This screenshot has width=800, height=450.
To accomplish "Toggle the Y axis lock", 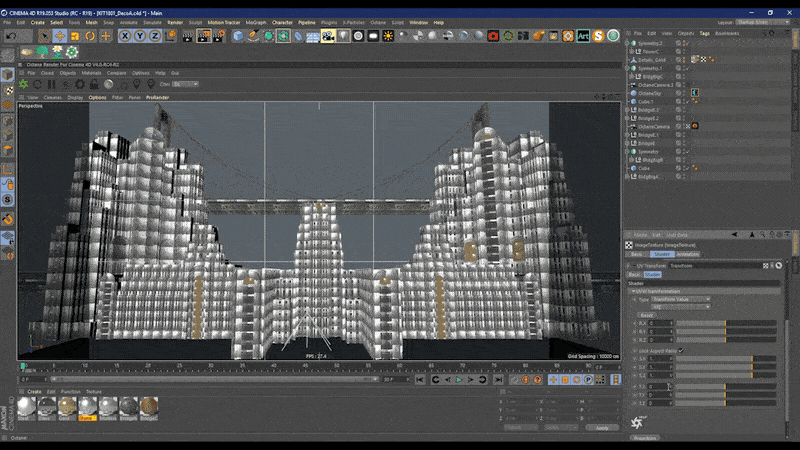I will coord(140,36).
